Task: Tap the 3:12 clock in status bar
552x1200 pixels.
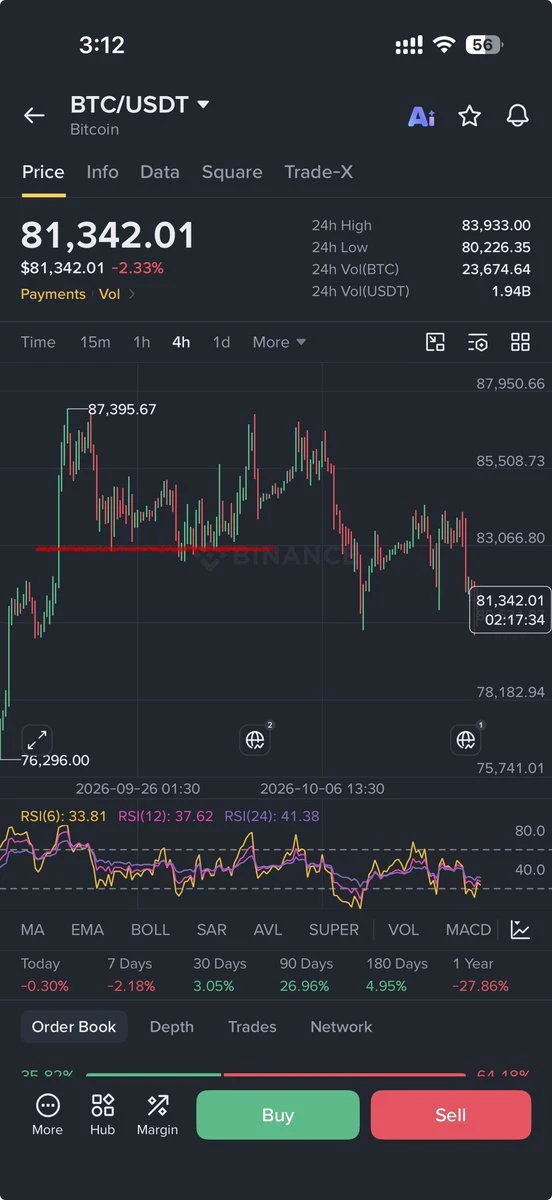Action: pos(101,45)
